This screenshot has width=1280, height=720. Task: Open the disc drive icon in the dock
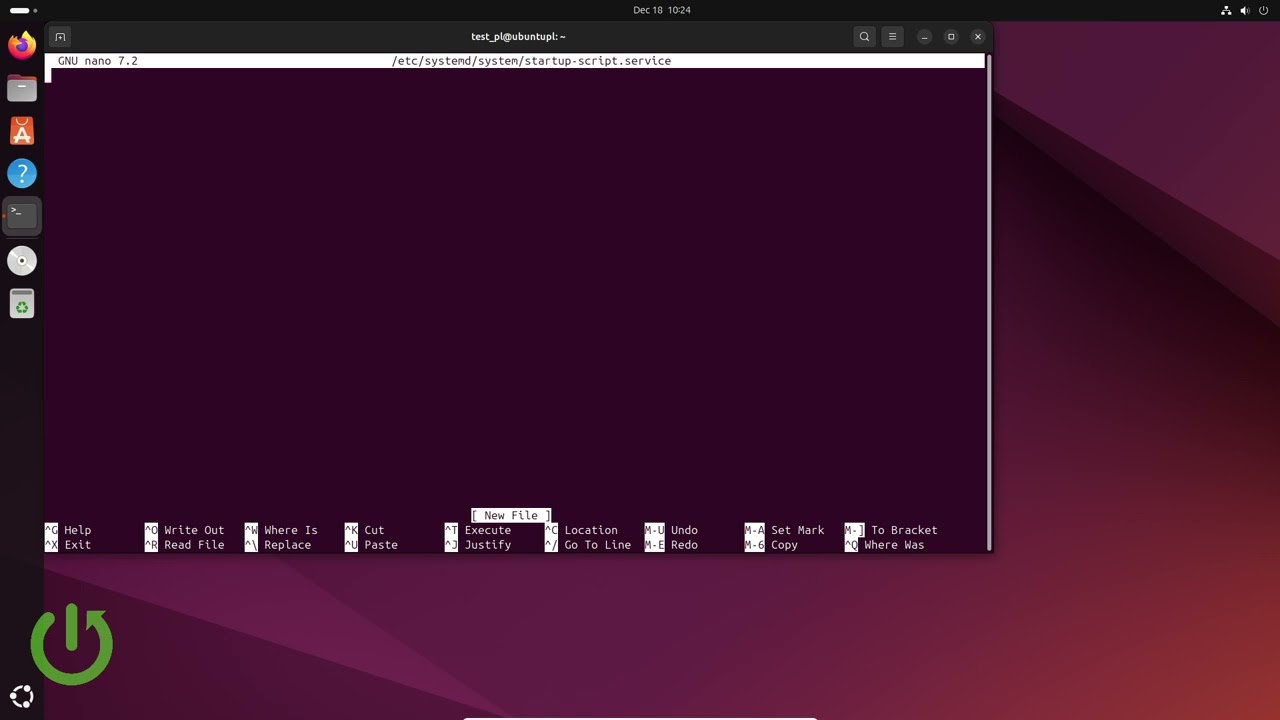(22, 261)
